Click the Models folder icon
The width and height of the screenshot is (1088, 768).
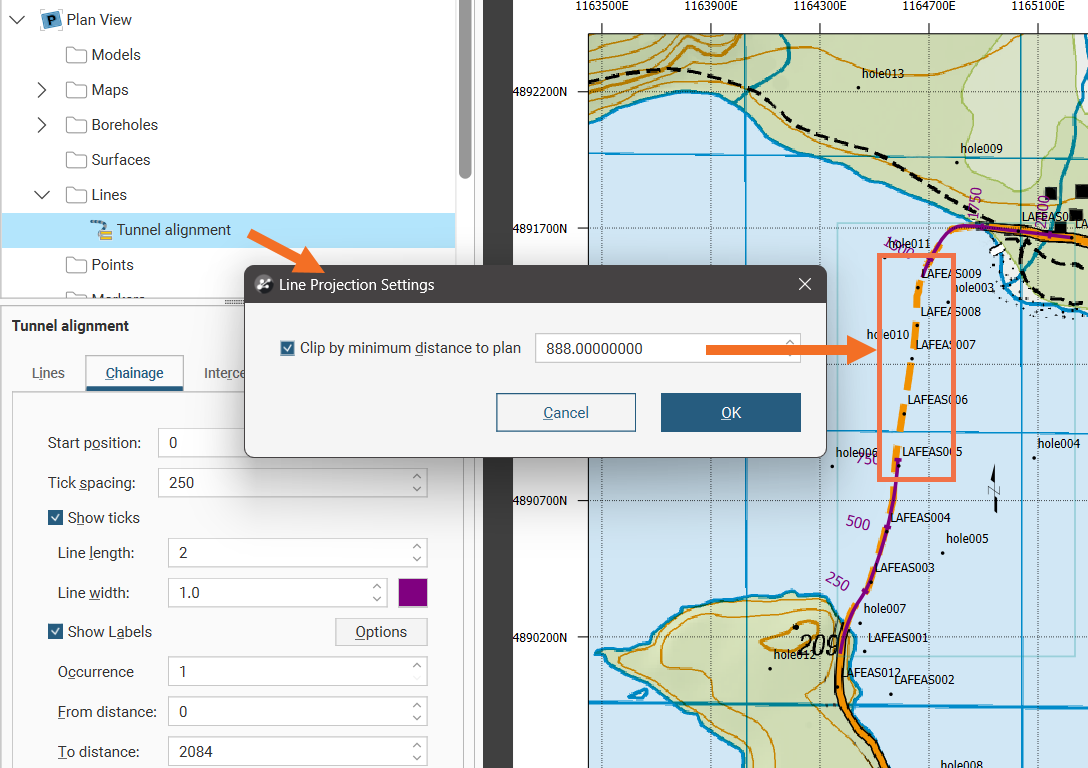pyautogui.click(x=76, y=55)
